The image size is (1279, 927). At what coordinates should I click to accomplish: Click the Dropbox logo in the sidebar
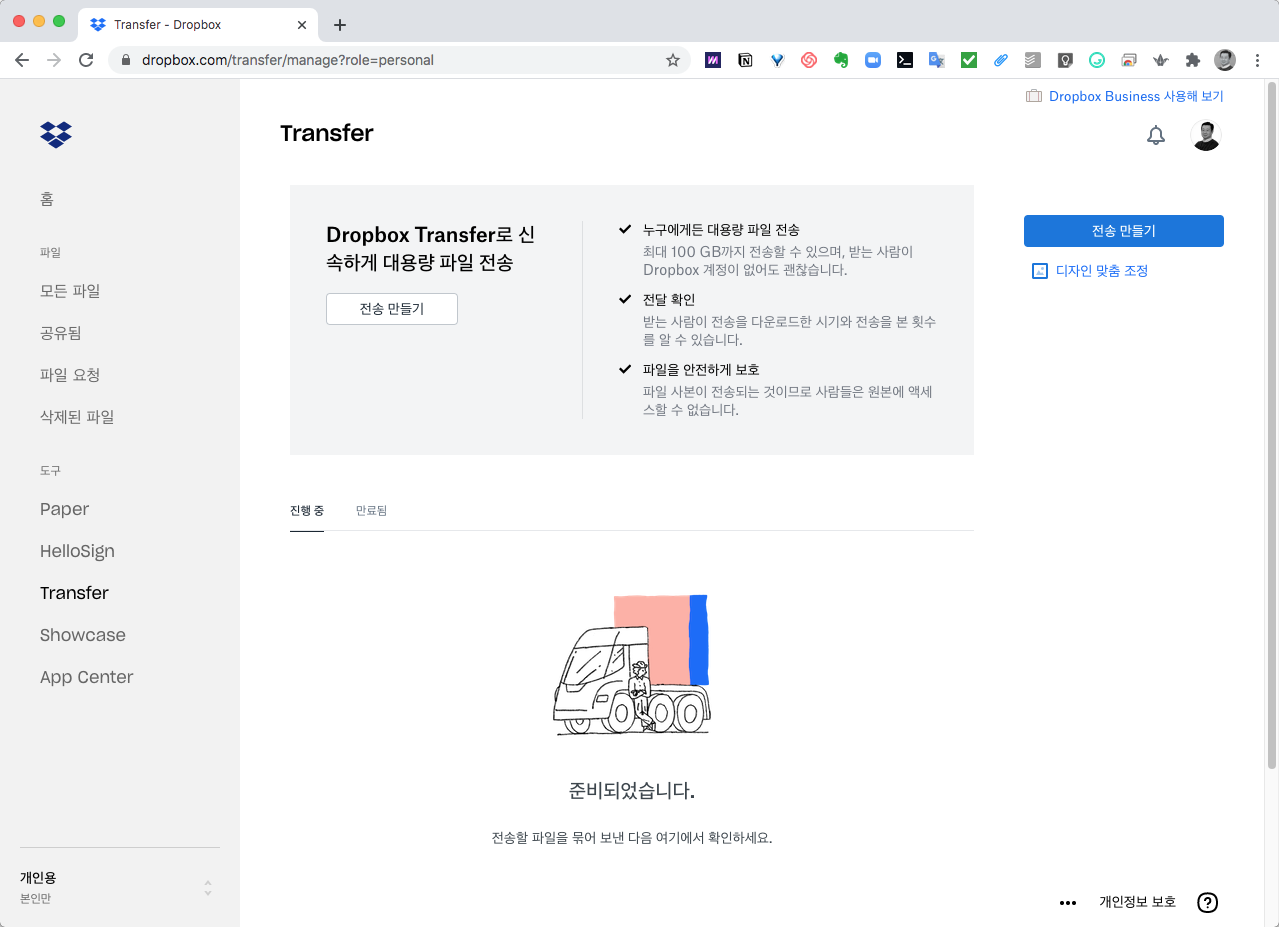pyautogui.click(x=56, y=134)
